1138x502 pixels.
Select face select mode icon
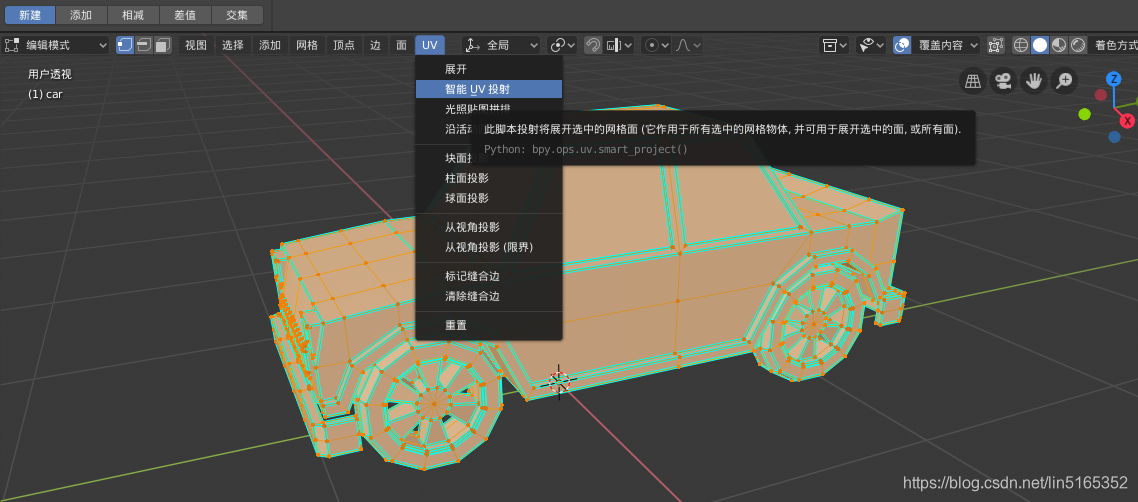coord(162,45)
